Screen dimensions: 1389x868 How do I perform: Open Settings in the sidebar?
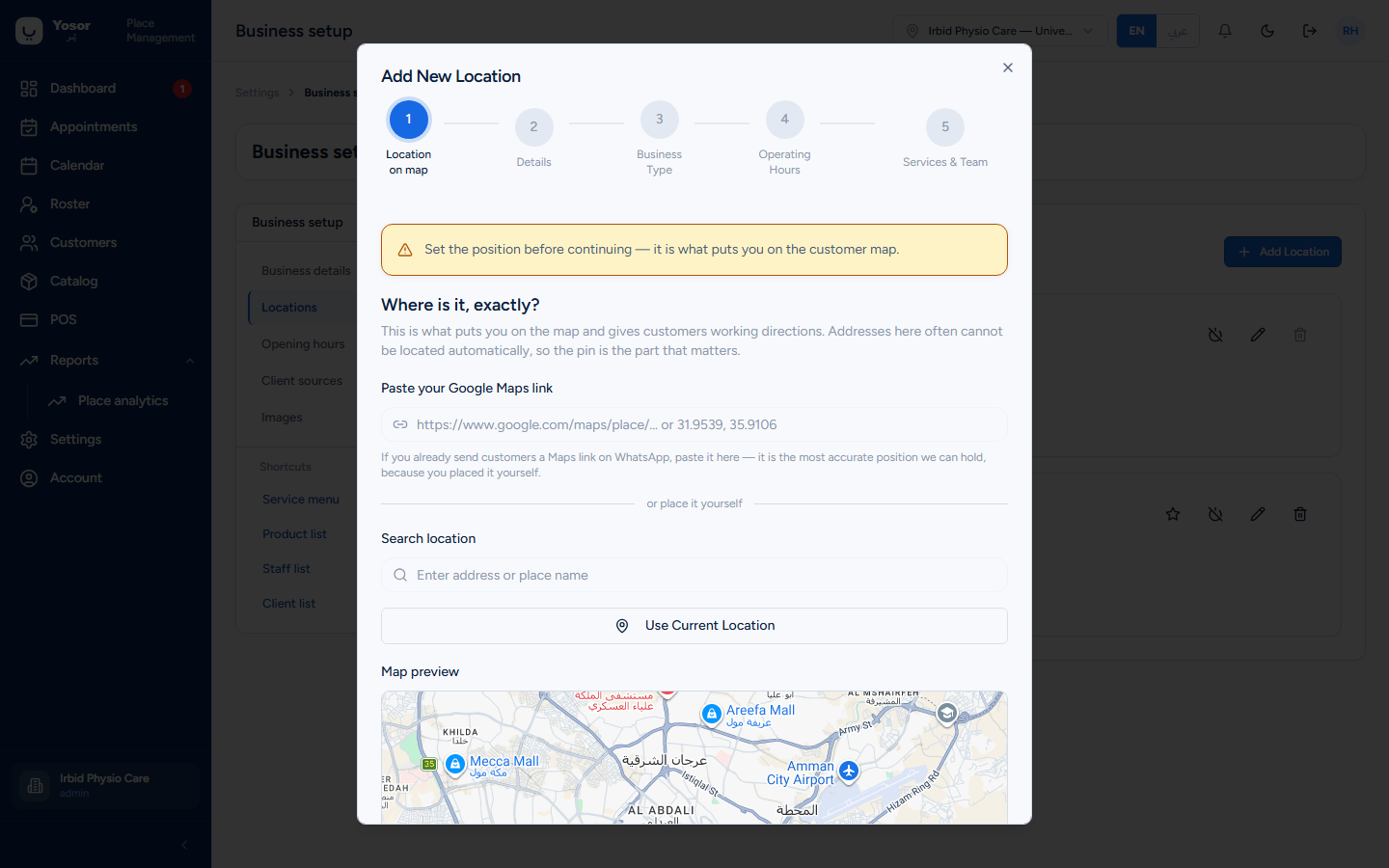point(105,439)
